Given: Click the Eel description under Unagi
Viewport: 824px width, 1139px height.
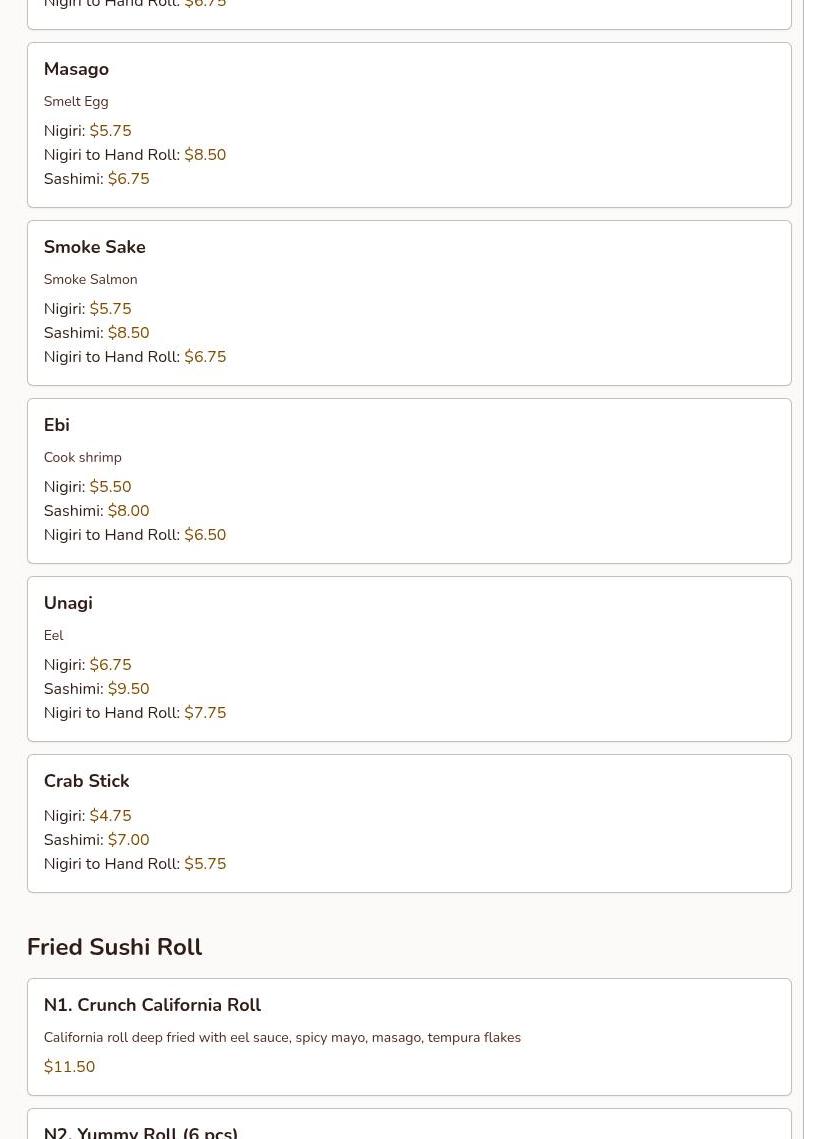Looking at the screenshot, I should [x=53, y=635].
